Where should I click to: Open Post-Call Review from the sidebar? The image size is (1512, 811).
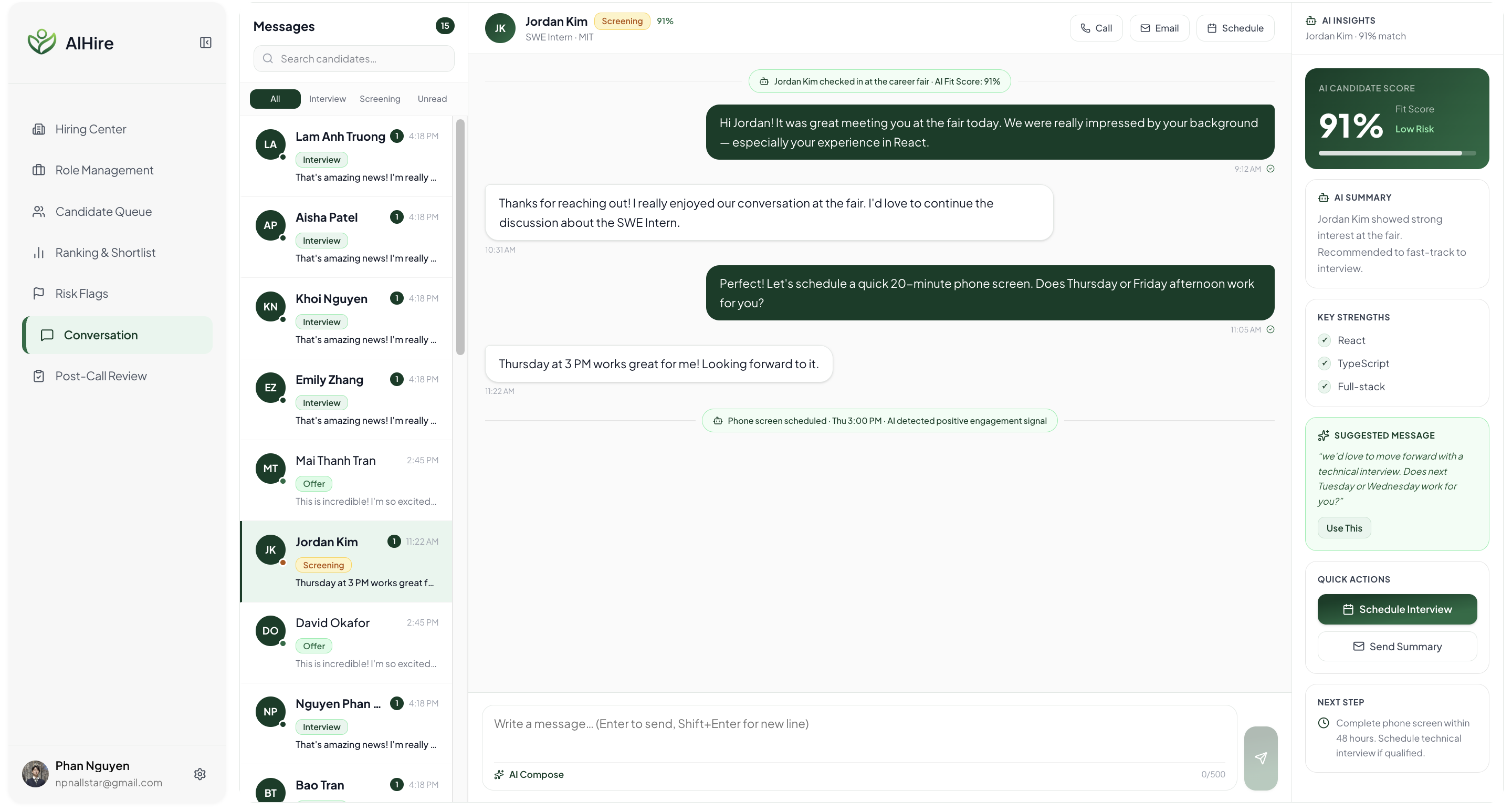pos(100,376)
